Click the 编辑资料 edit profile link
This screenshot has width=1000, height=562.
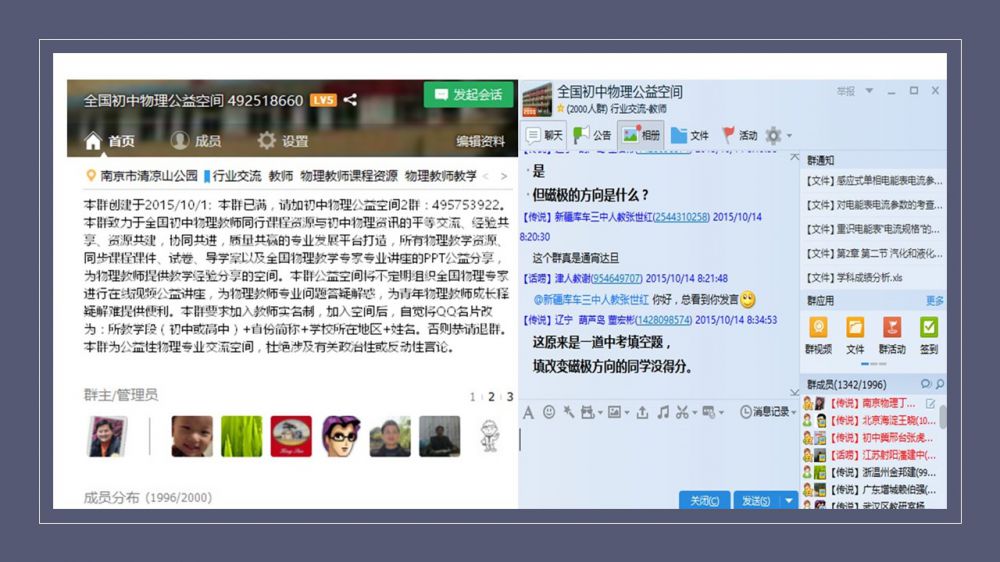(481, 141)
